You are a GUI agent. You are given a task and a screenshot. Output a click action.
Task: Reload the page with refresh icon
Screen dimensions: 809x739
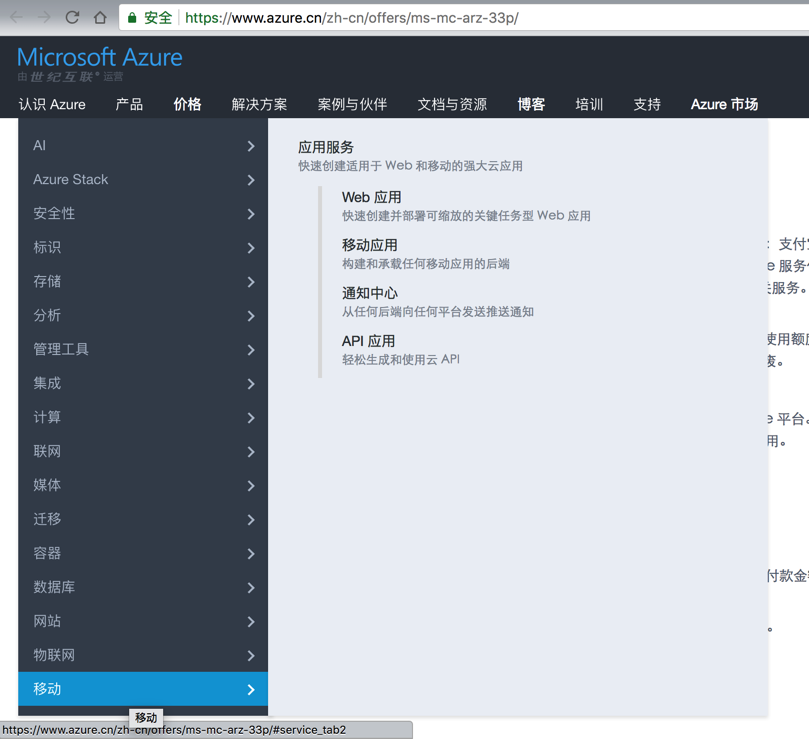point(72,18)
